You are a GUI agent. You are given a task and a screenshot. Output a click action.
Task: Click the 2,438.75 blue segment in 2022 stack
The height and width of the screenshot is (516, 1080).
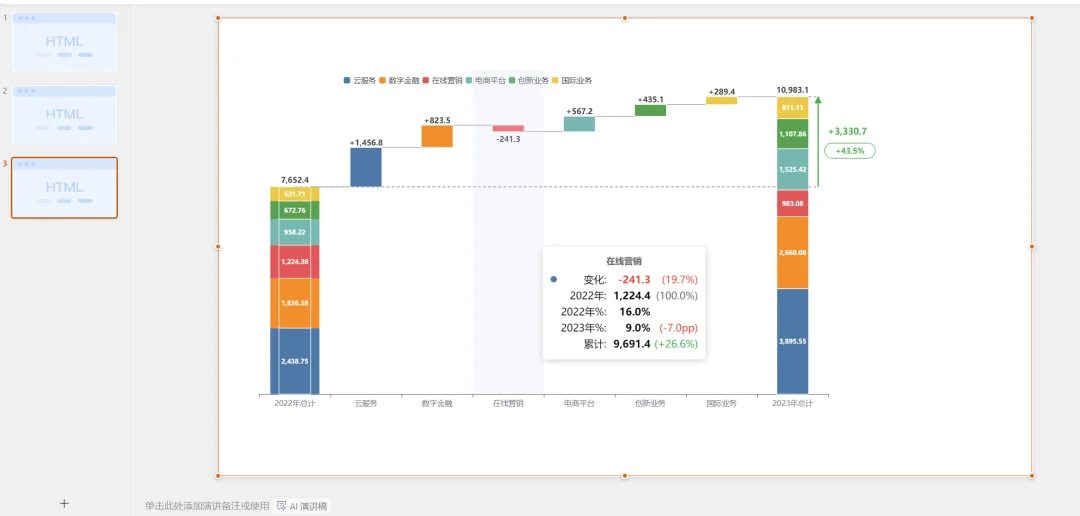click(x=295, y=361)
